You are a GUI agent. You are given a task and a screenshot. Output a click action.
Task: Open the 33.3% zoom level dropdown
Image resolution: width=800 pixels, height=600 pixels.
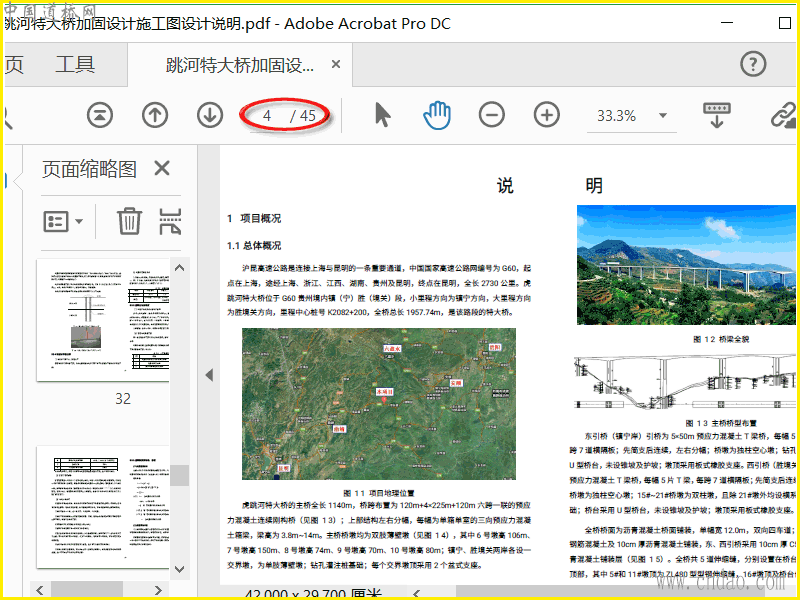(x=663, y=115)
